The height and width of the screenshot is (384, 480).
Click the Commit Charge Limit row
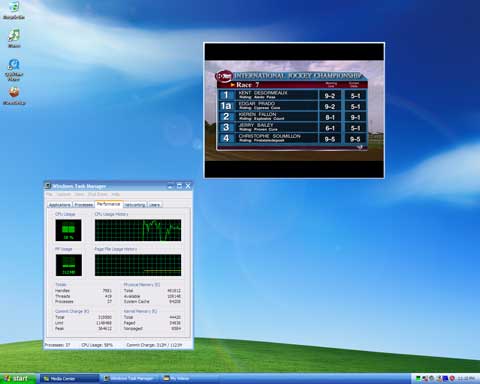(x=83, y=323)
